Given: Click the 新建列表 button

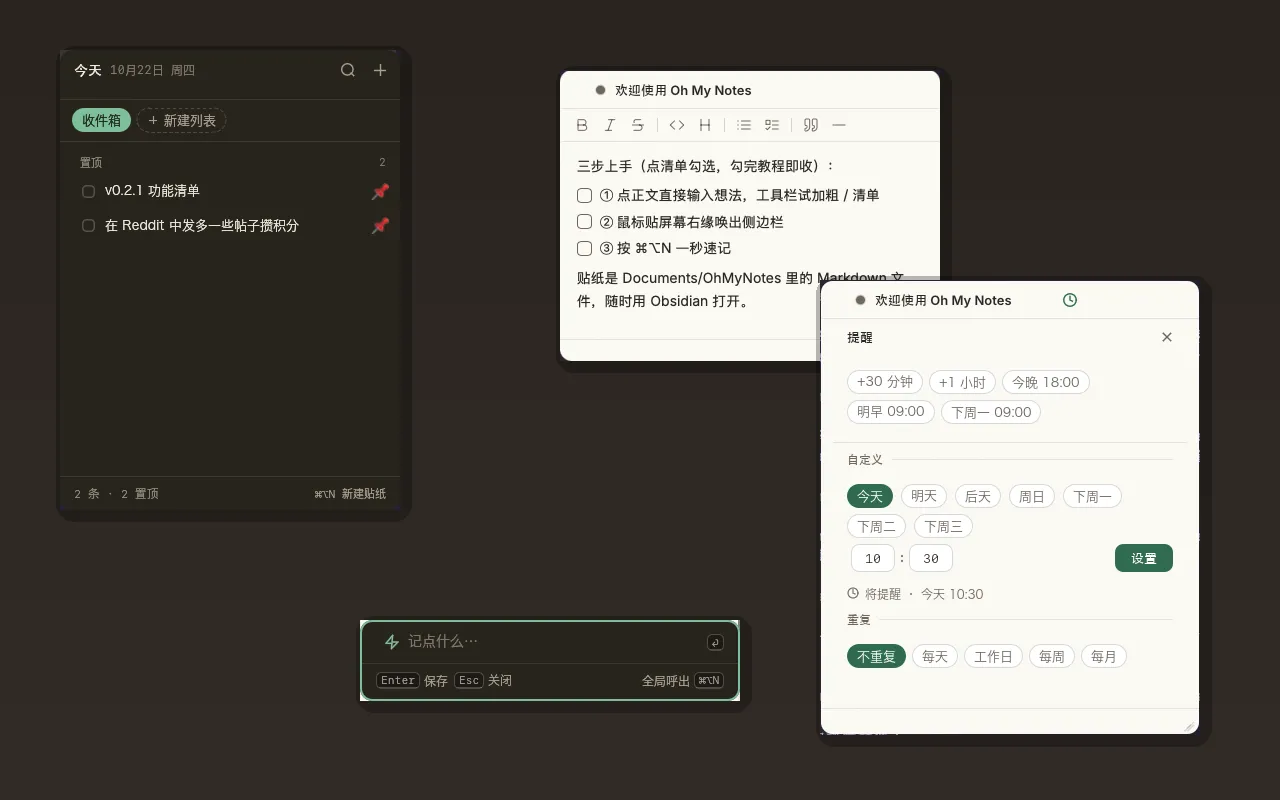Looking at the screenshot, I should click(x=181, y=120).
